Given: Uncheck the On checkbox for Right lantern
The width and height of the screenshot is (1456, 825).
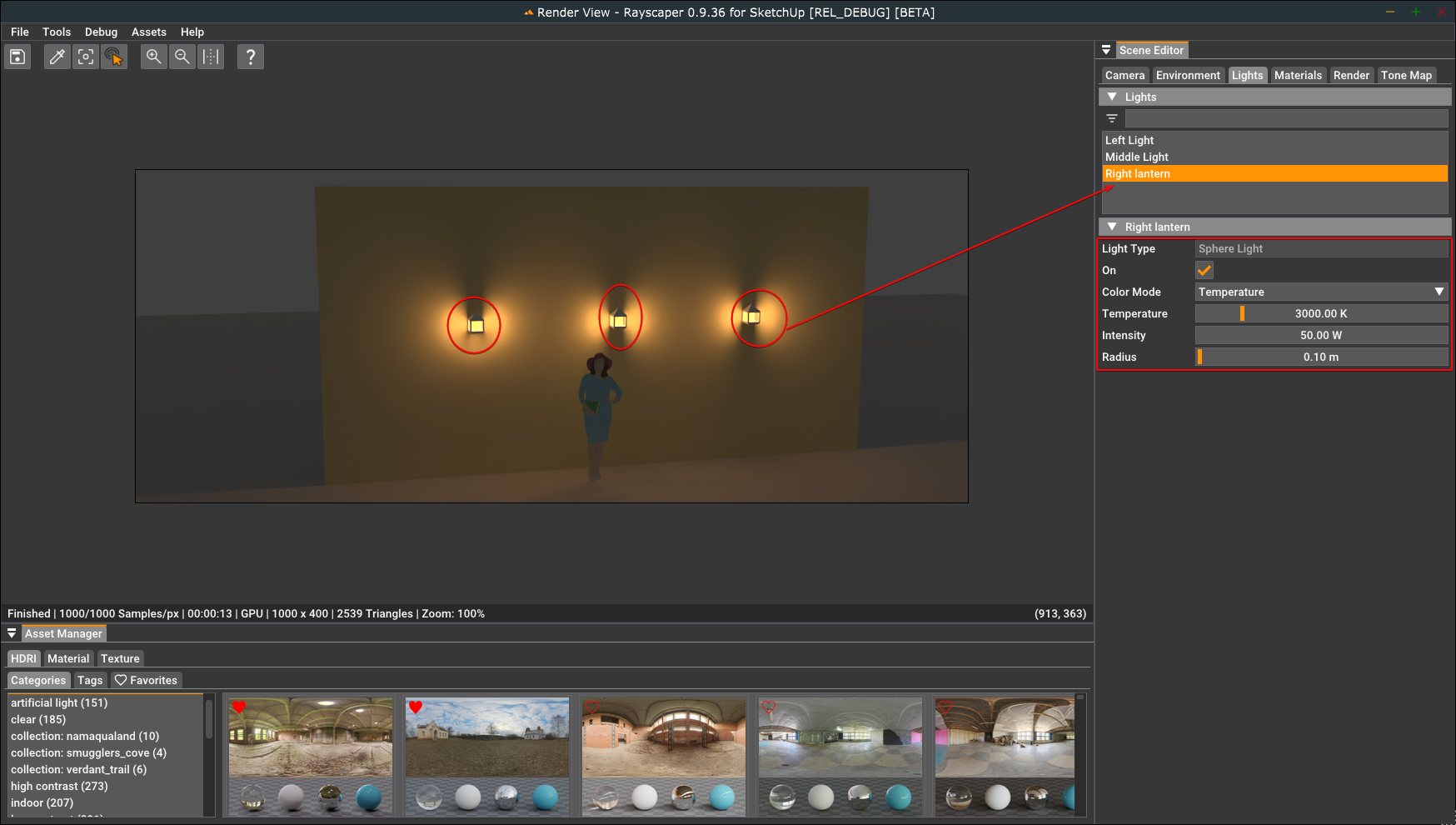Looking at the screenshot, I should tap(1204, 270).
